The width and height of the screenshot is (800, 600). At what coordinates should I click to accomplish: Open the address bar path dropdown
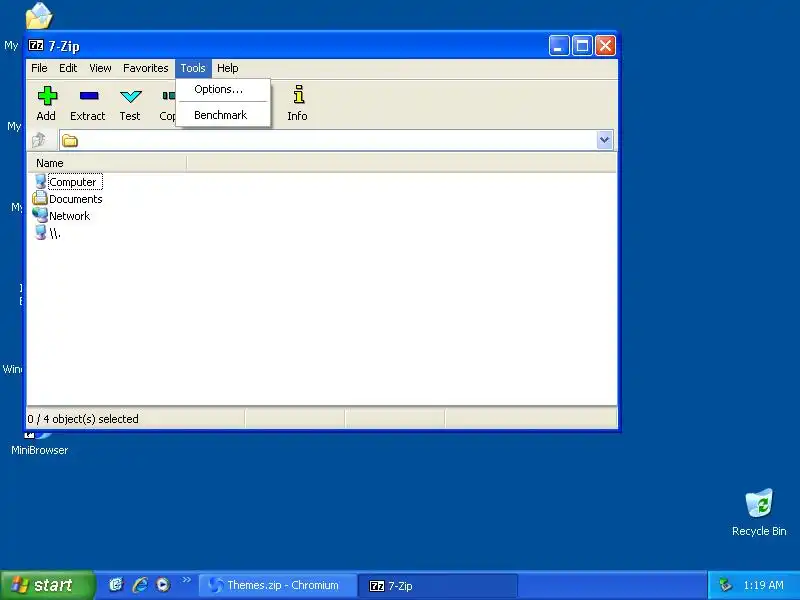tap(605, 140)
